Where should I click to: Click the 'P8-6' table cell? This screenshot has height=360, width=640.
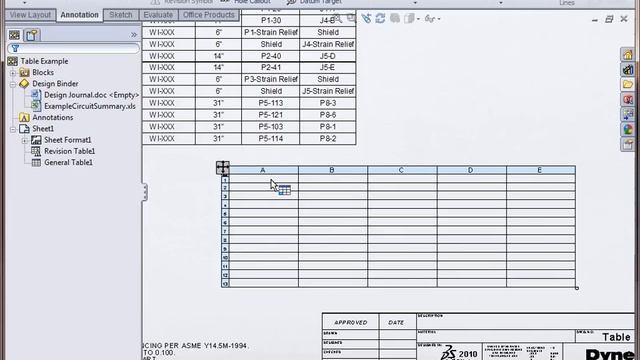pyautogui.click(x=328, y=115)
